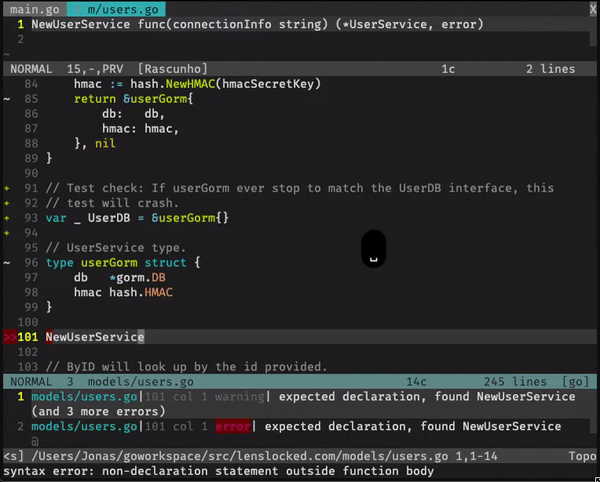Switch to the main.go tab
Screen dimensions: 600x482
tap(34, 9)
